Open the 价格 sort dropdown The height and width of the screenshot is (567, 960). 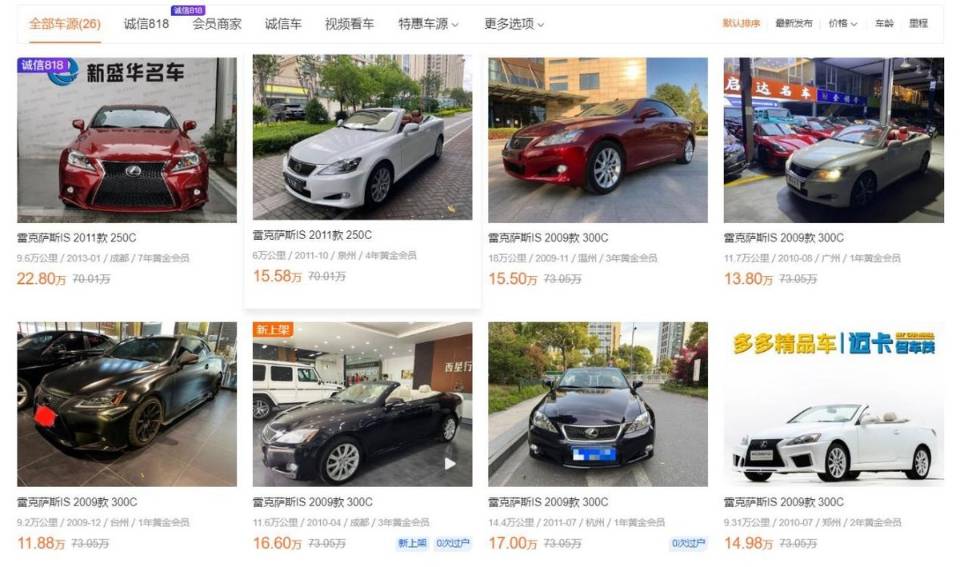tap(842, 23)
